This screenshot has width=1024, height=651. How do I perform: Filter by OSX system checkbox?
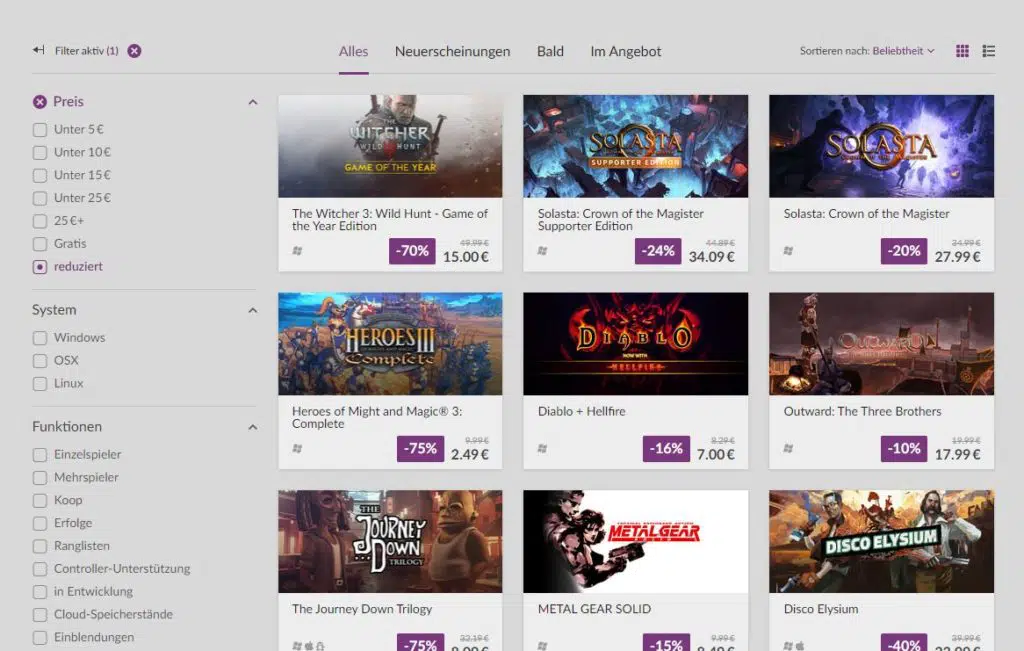(x=40, y=361)
